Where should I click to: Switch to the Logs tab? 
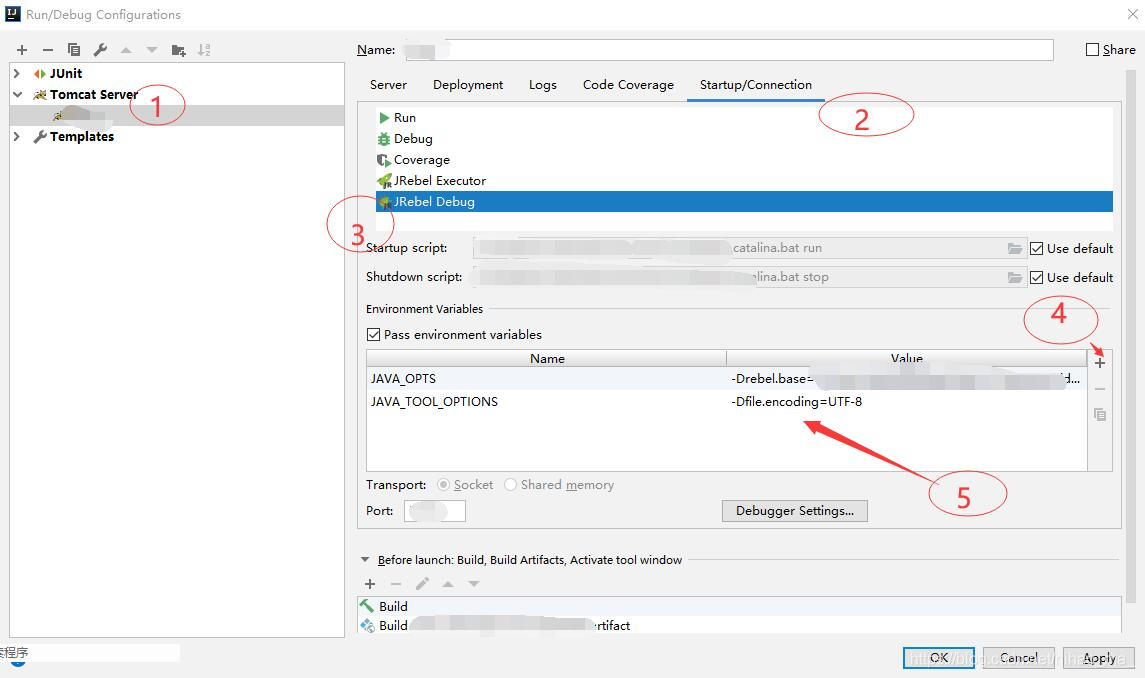543,85
